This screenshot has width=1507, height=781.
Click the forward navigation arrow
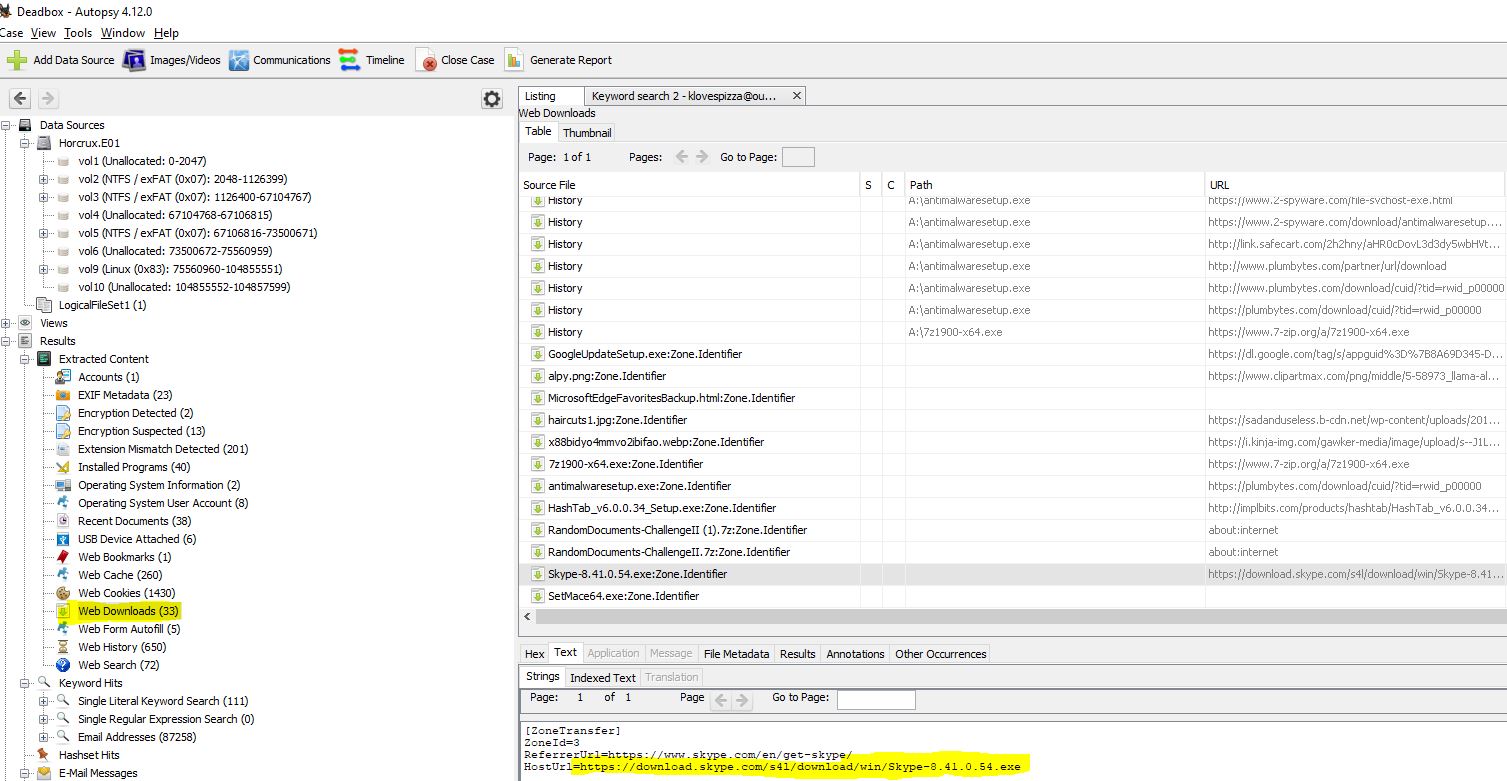[47, 98]
